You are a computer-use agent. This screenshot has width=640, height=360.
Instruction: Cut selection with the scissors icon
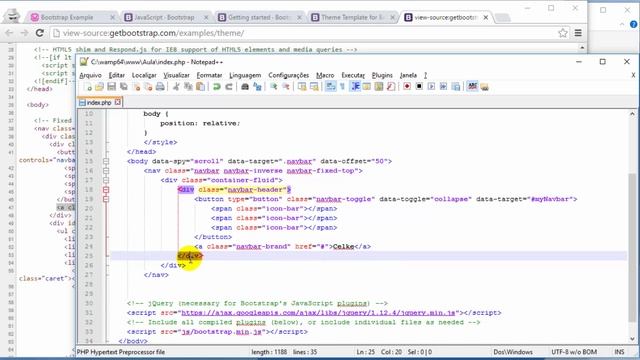176,87
